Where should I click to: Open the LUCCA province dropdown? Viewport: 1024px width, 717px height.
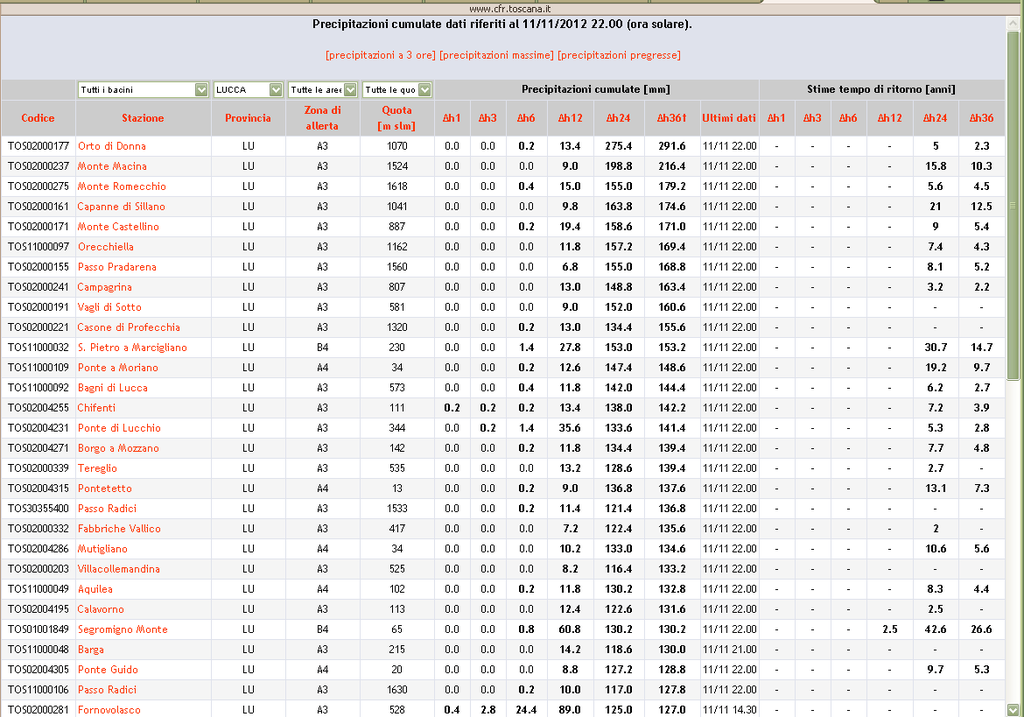tap(248, 90)
